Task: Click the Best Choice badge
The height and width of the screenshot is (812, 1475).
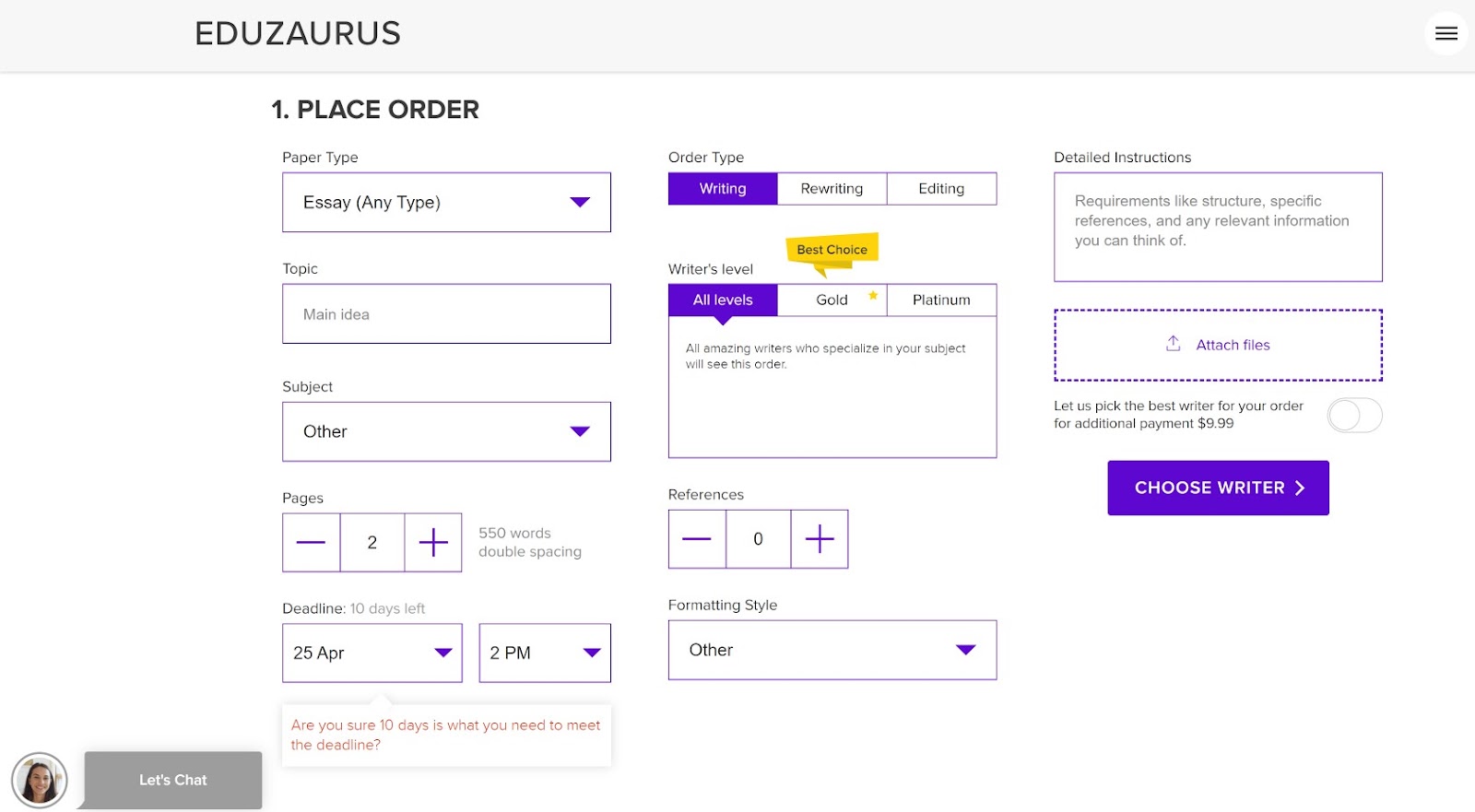Action: 832,250
